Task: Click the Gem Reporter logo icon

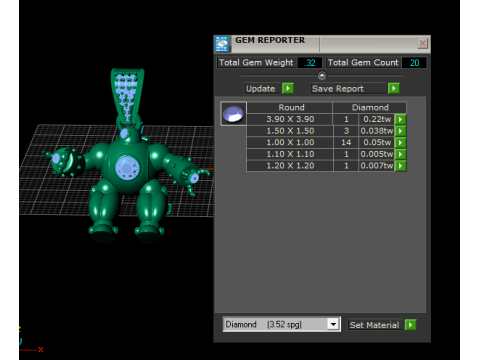Action: (222, 44)
